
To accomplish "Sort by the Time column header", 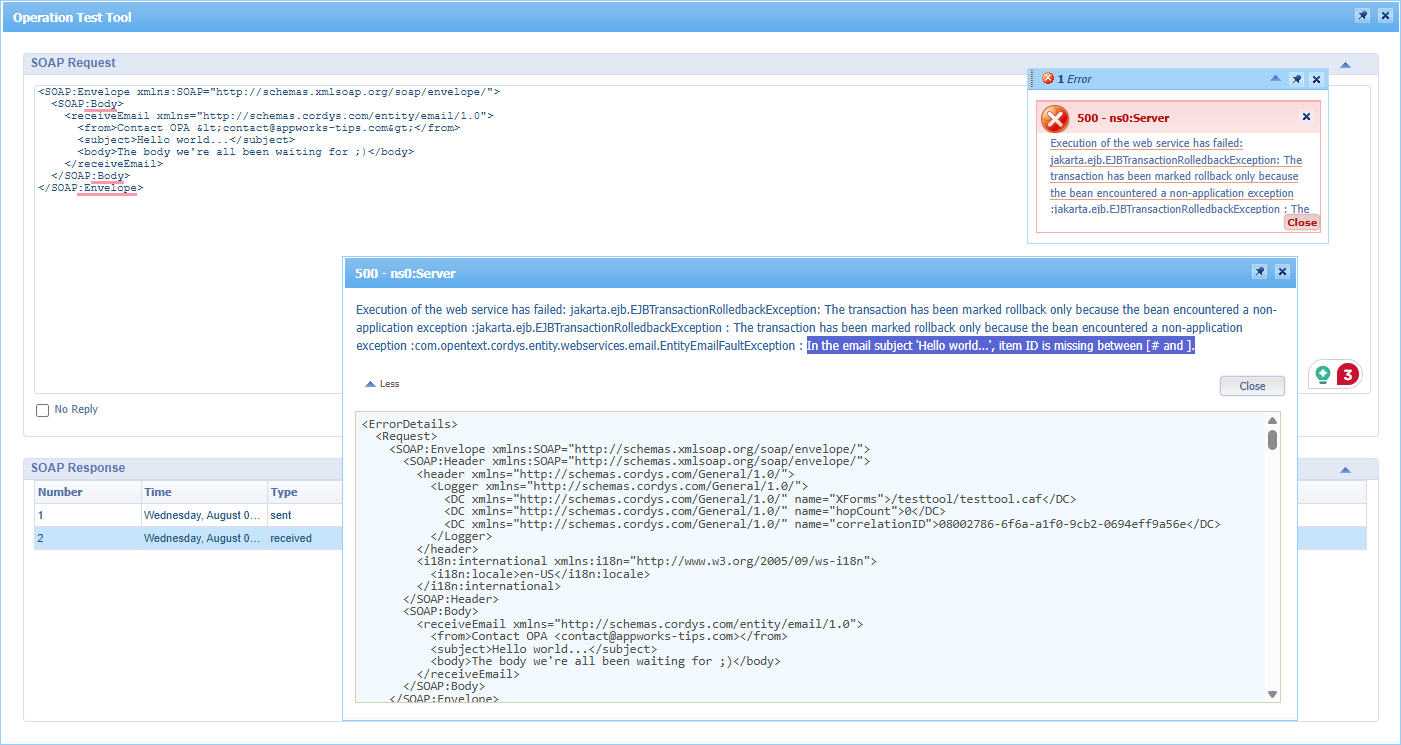I will click(x=158, y=492).
